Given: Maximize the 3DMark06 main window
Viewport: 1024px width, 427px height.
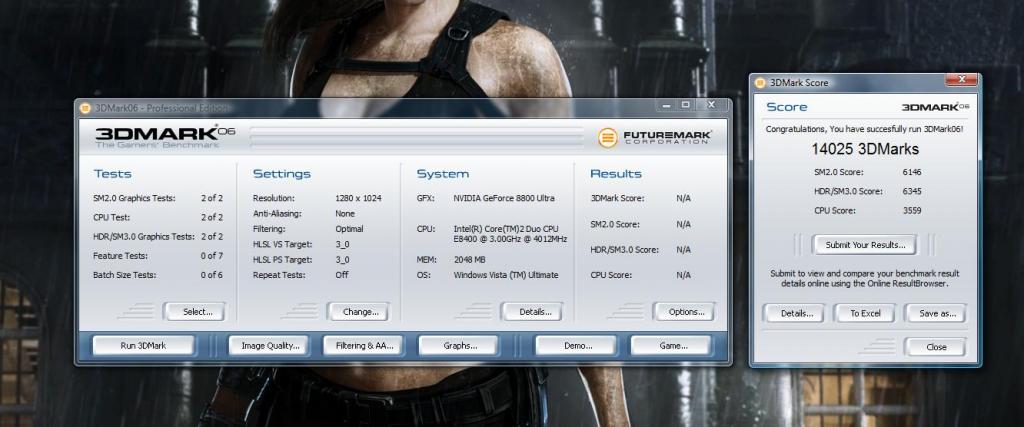Looking at the screenshot, I should (x=685, y=105).
